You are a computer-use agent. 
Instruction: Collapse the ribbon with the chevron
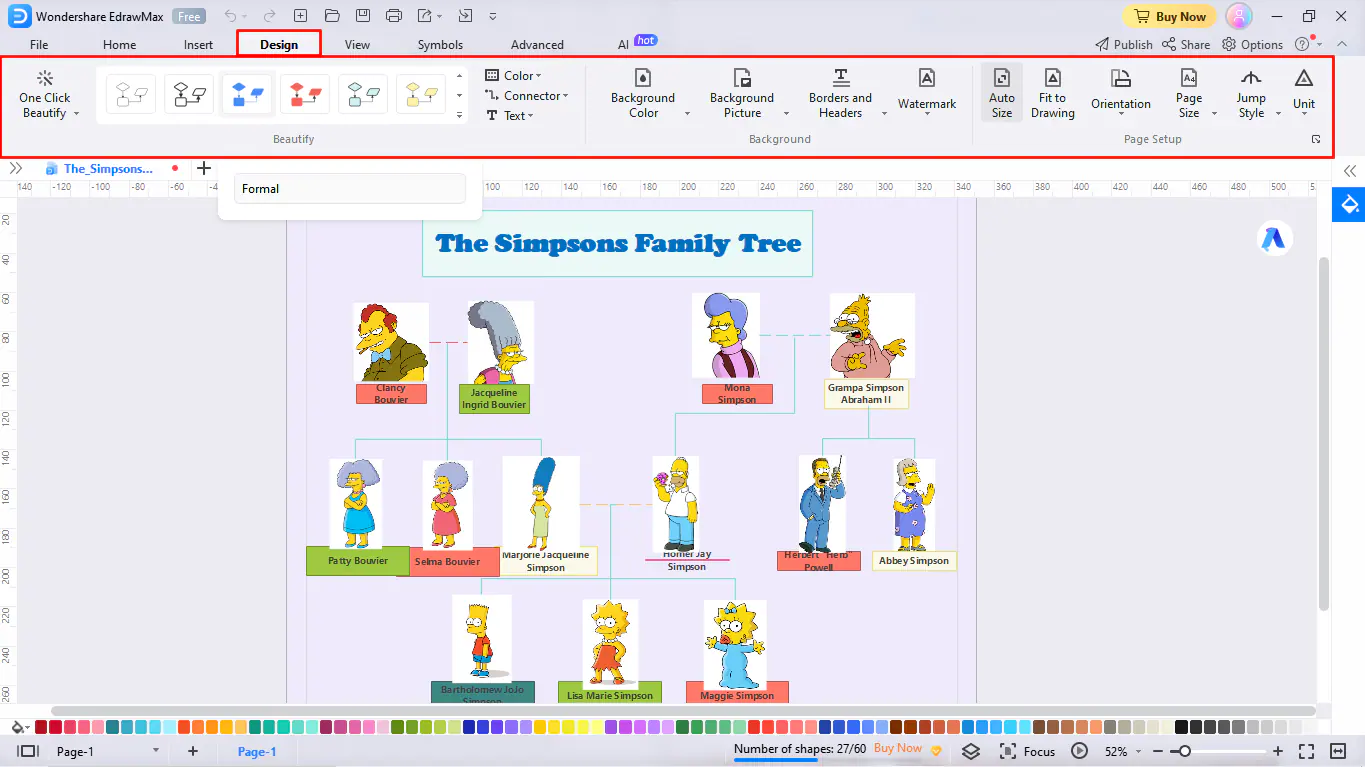1340,44
